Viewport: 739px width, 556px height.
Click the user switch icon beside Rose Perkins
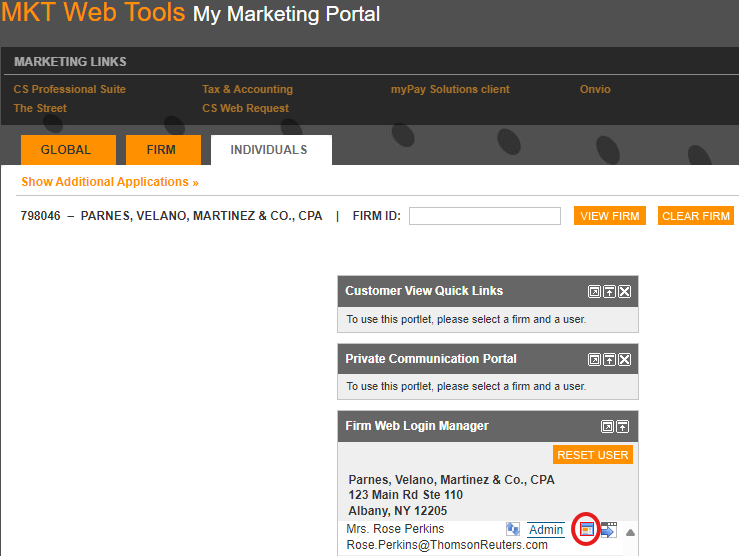[x=513, y=529]
